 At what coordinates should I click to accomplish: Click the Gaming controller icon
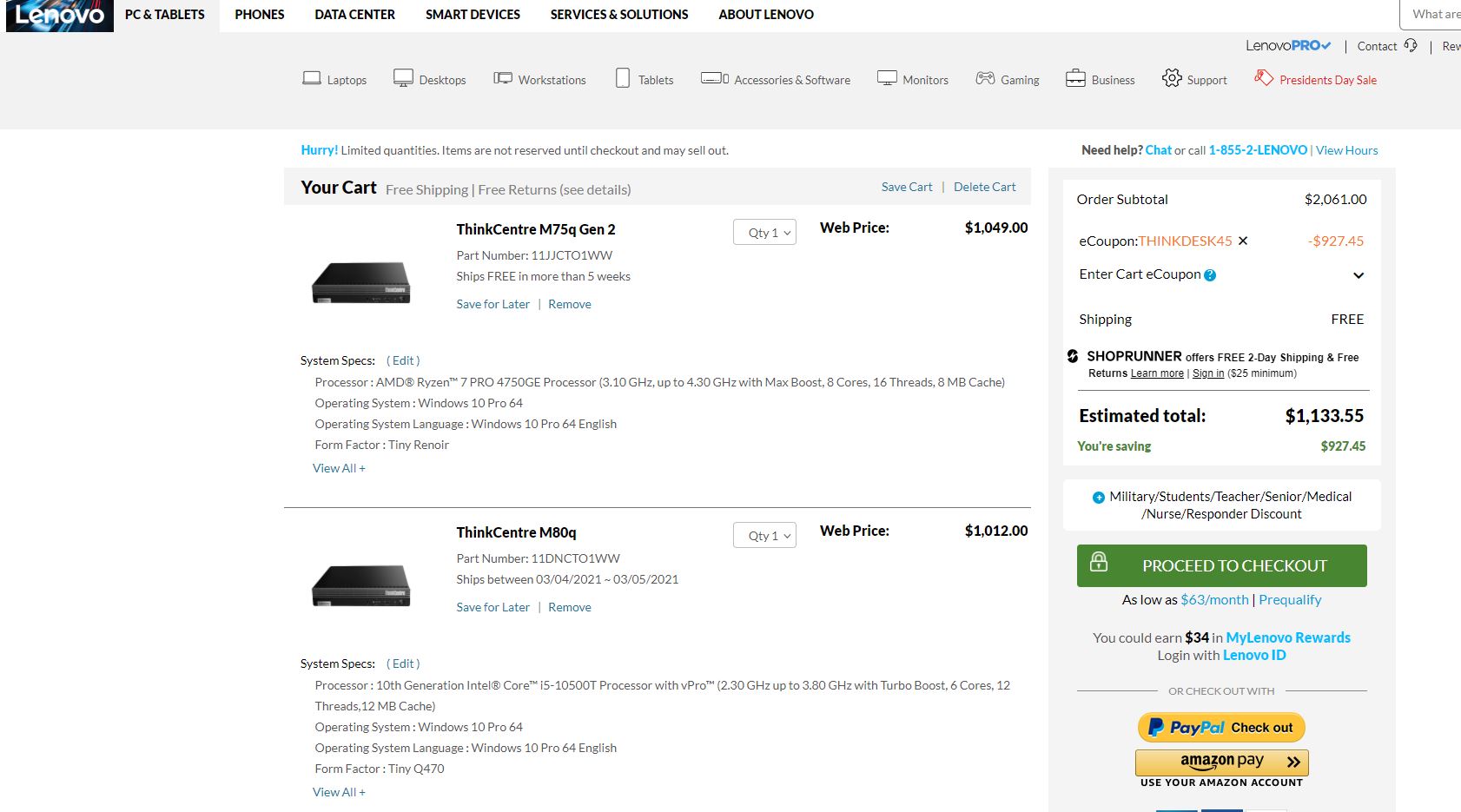tap(985, 78)
